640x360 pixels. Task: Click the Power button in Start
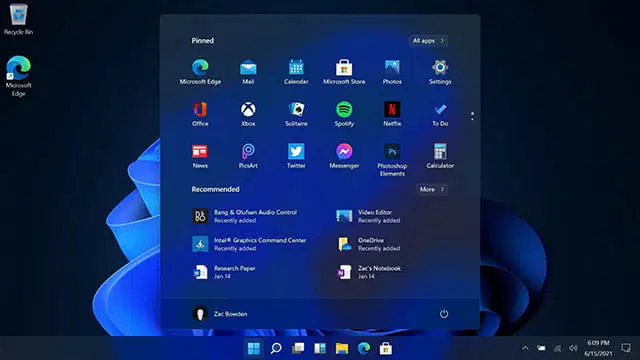tap(444, 314)
